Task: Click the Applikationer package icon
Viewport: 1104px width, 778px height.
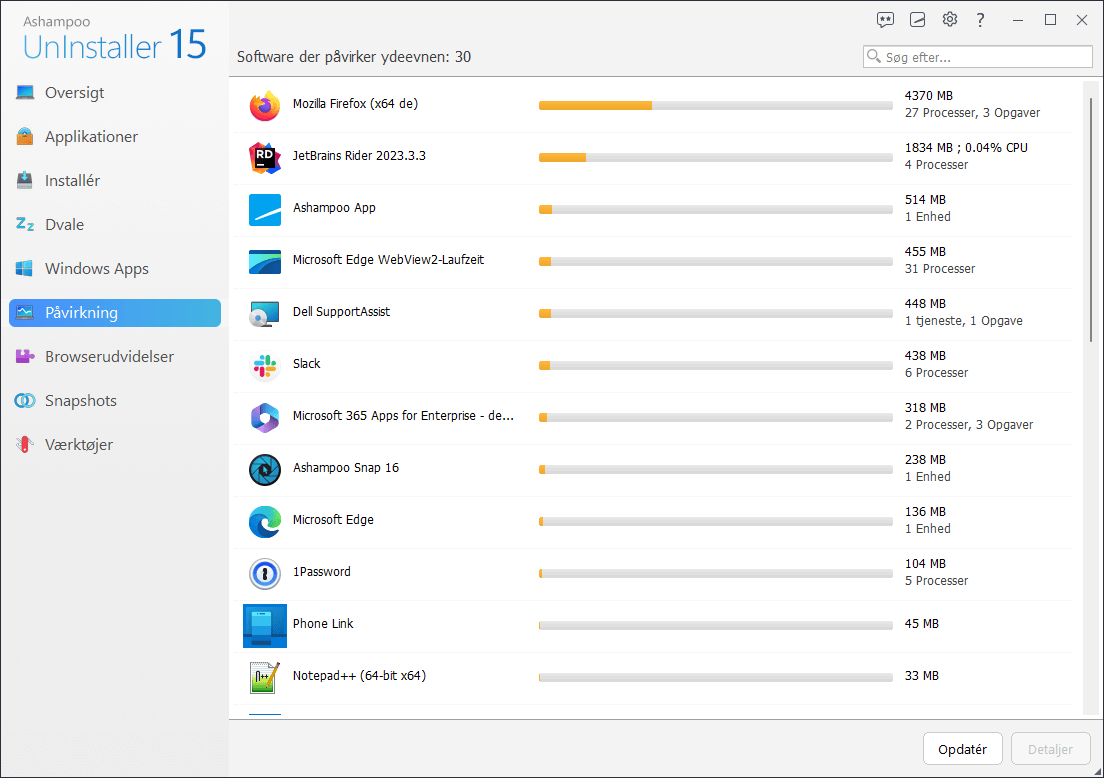Action: [x=25, y=137]
